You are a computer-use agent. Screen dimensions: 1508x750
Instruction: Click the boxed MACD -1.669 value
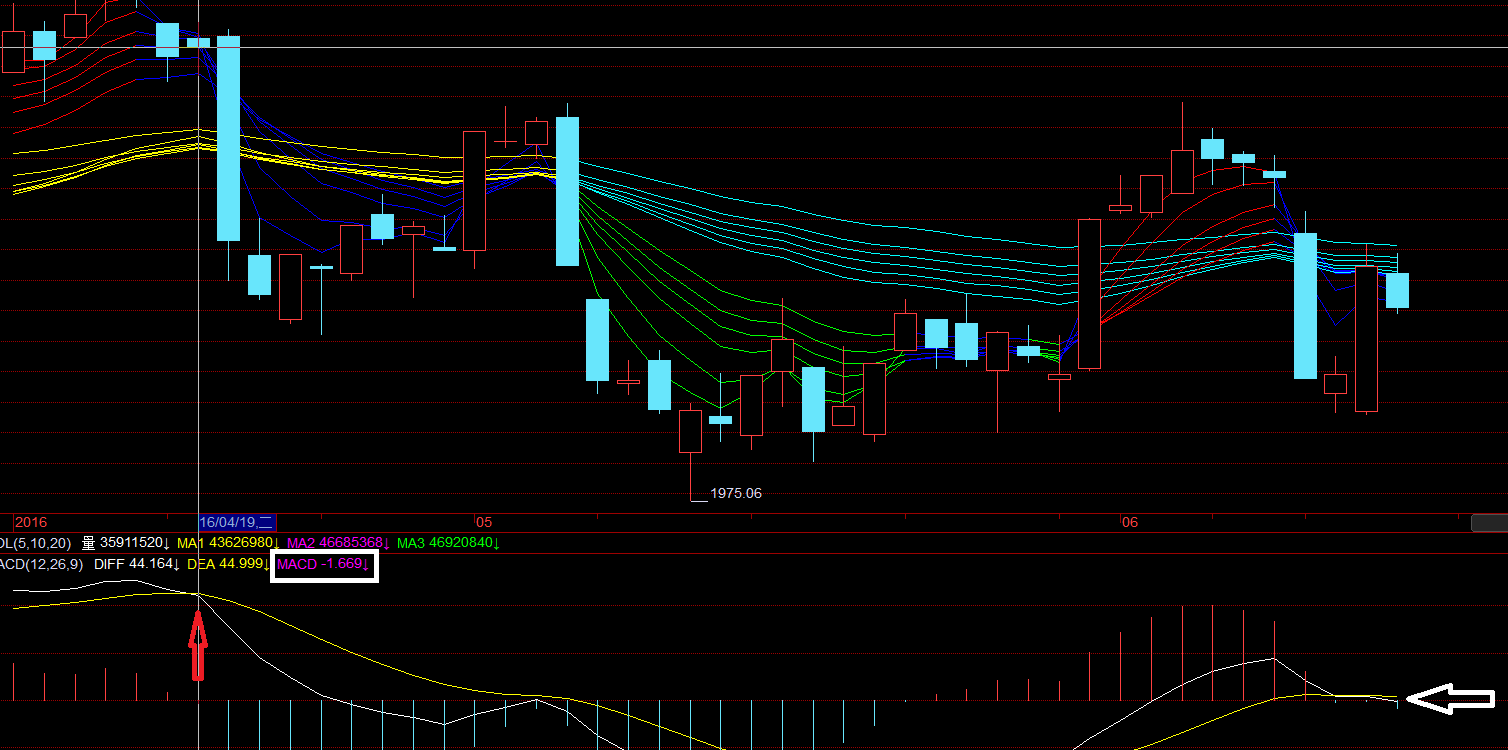323,565
